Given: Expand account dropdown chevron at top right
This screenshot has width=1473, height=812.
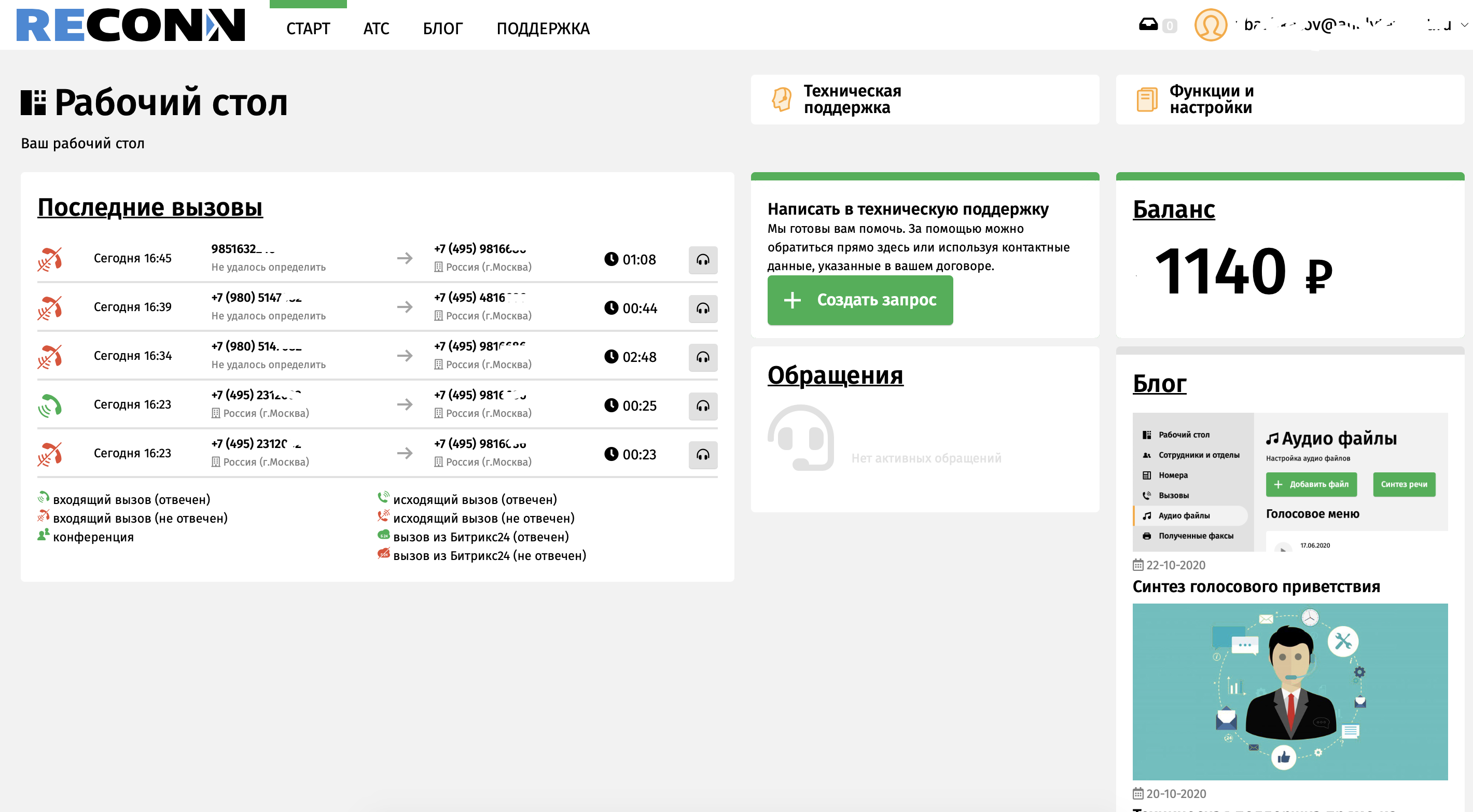Looking at the screenshot, I should (x=1464, y=25).
